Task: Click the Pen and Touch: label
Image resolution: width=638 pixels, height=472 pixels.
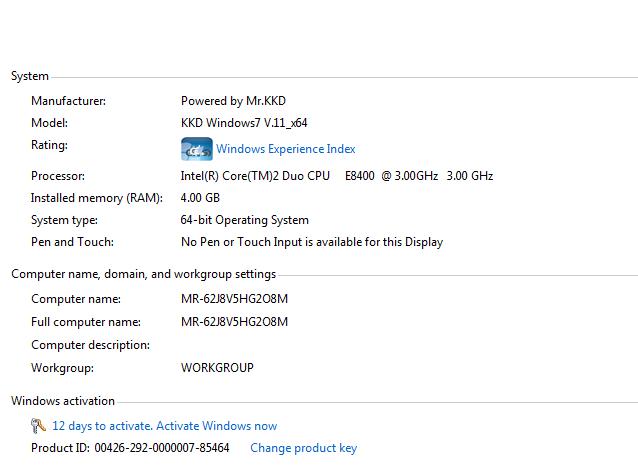Action: tap(72, 242)
